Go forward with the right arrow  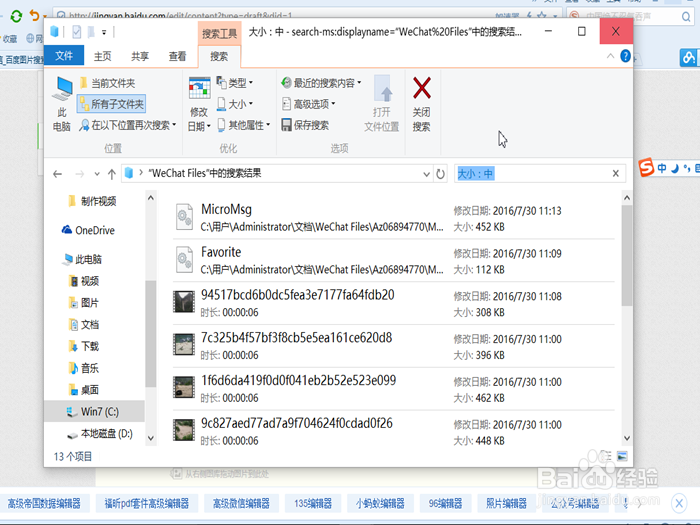click(79, 174)
